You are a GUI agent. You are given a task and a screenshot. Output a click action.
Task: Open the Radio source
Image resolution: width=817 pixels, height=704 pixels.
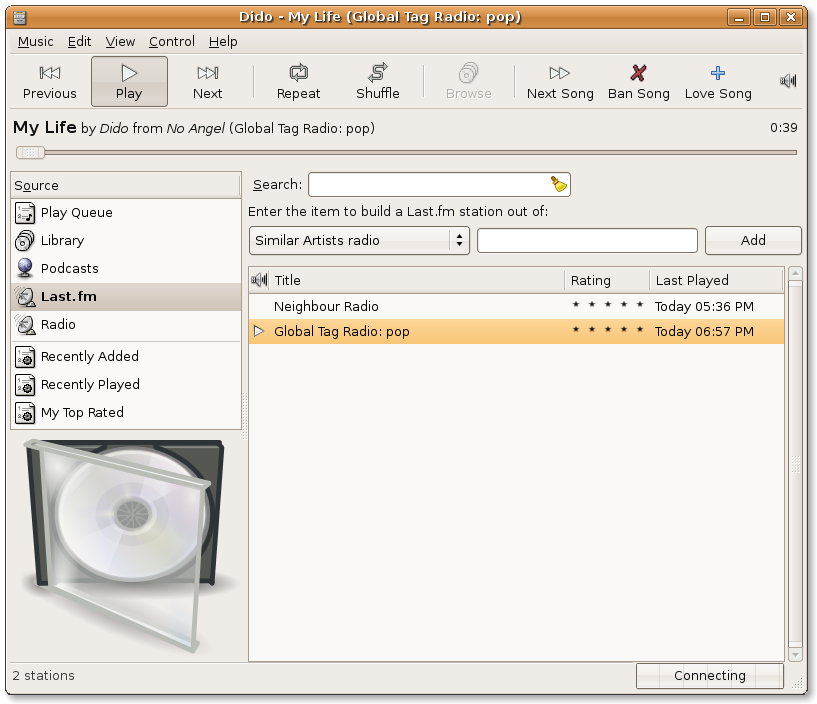[x=126, y=325]
